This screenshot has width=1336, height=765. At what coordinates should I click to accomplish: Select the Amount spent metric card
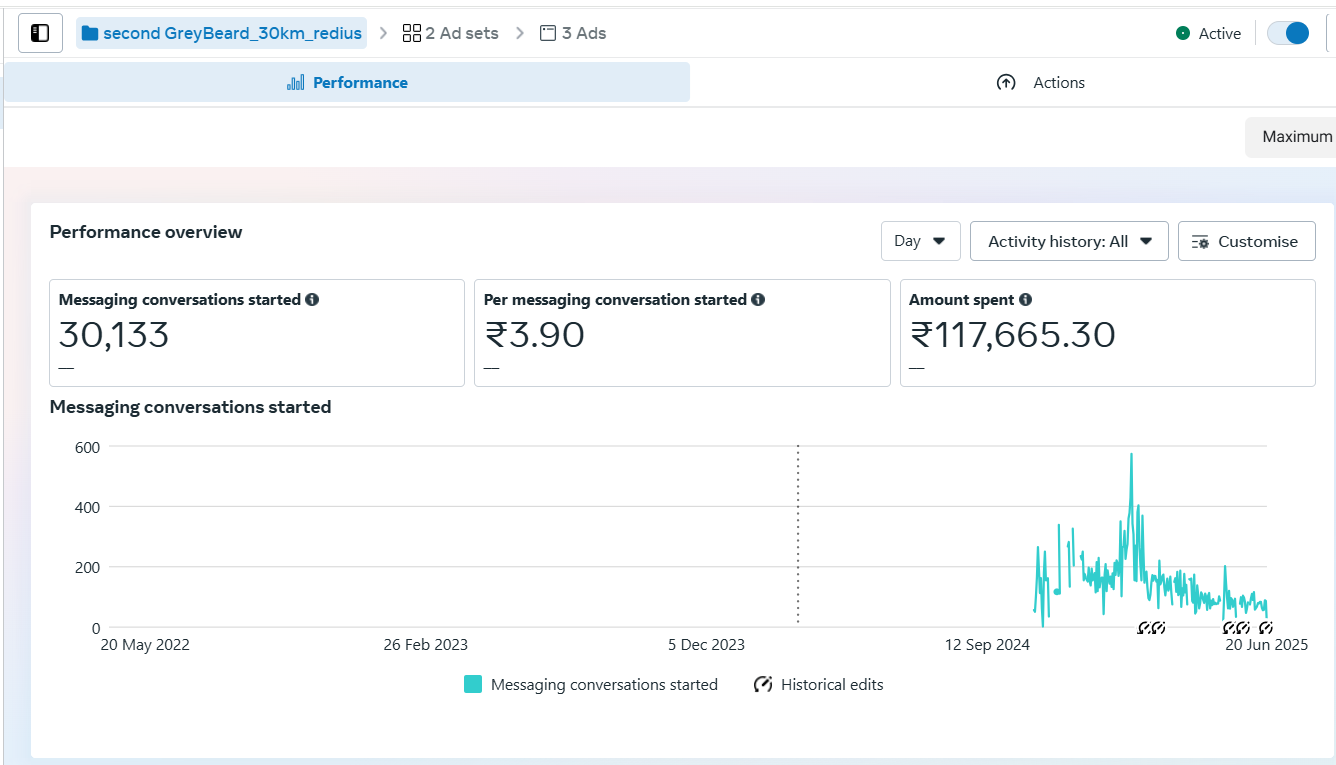point(1107,333)
